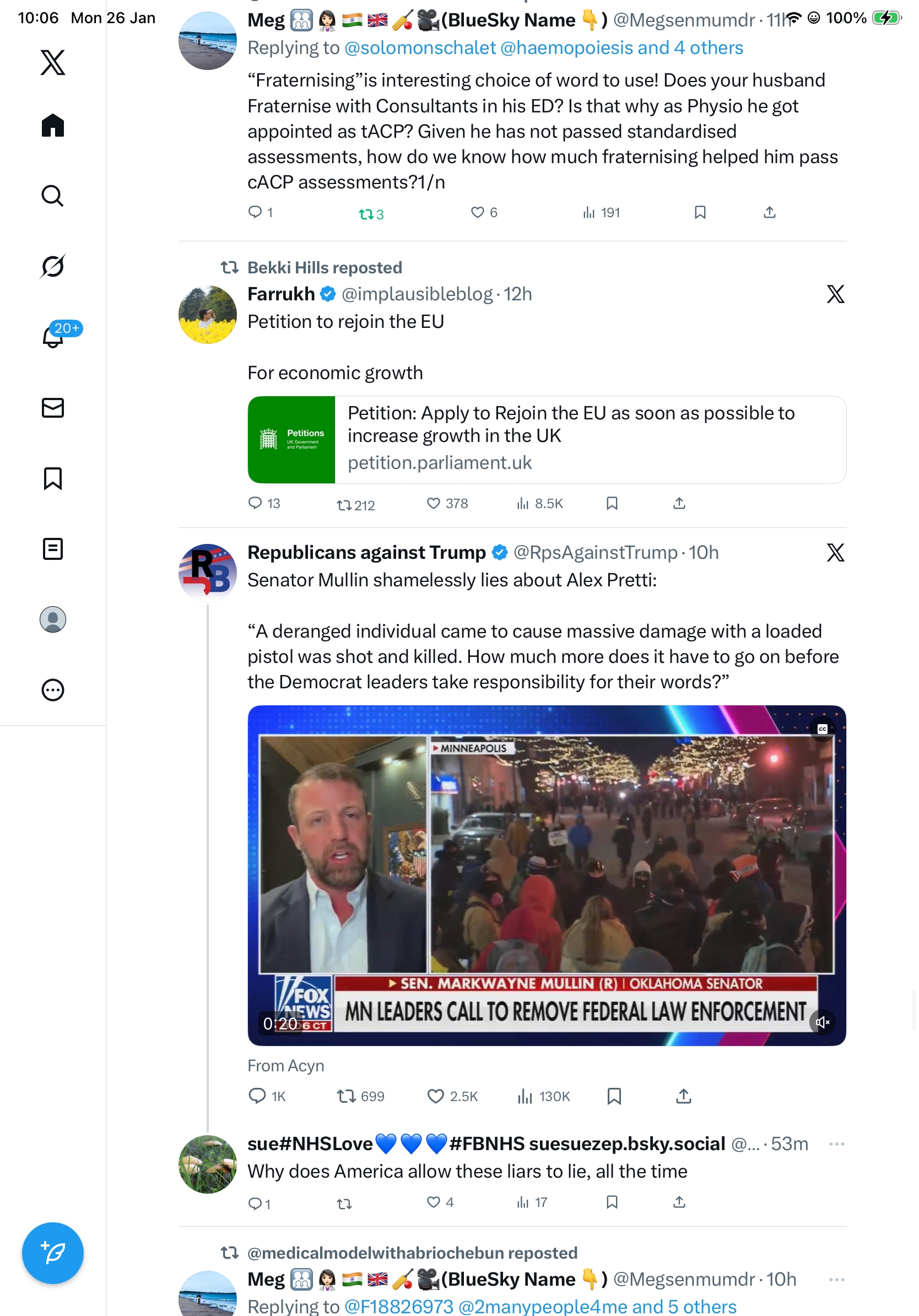The height and width of the screenshot is (1316, 919).
Task: Open the @solomonschalet mention link
Action: click(420, 47)
